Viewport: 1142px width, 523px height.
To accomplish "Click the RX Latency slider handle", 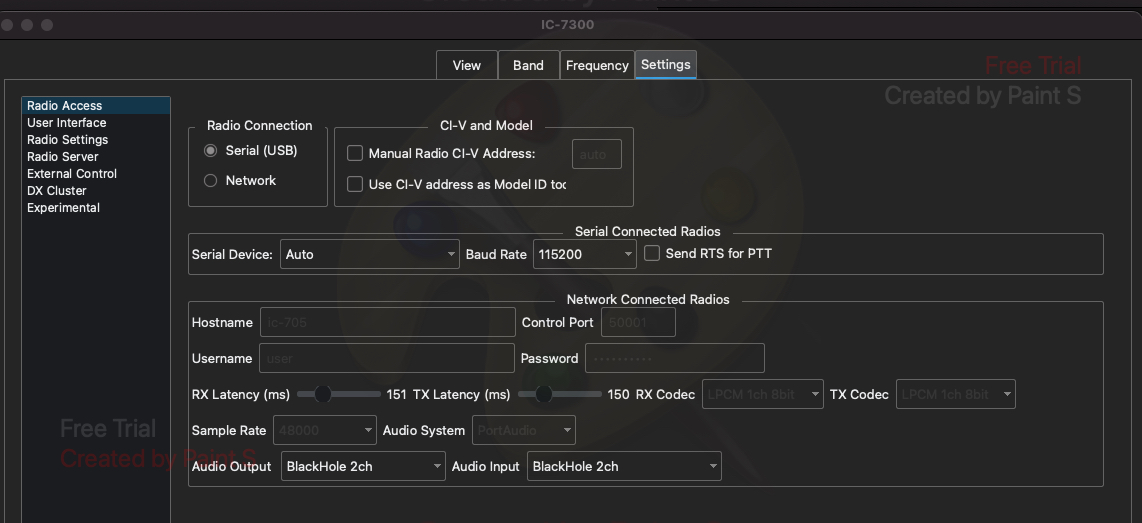I will click(323, 394).
